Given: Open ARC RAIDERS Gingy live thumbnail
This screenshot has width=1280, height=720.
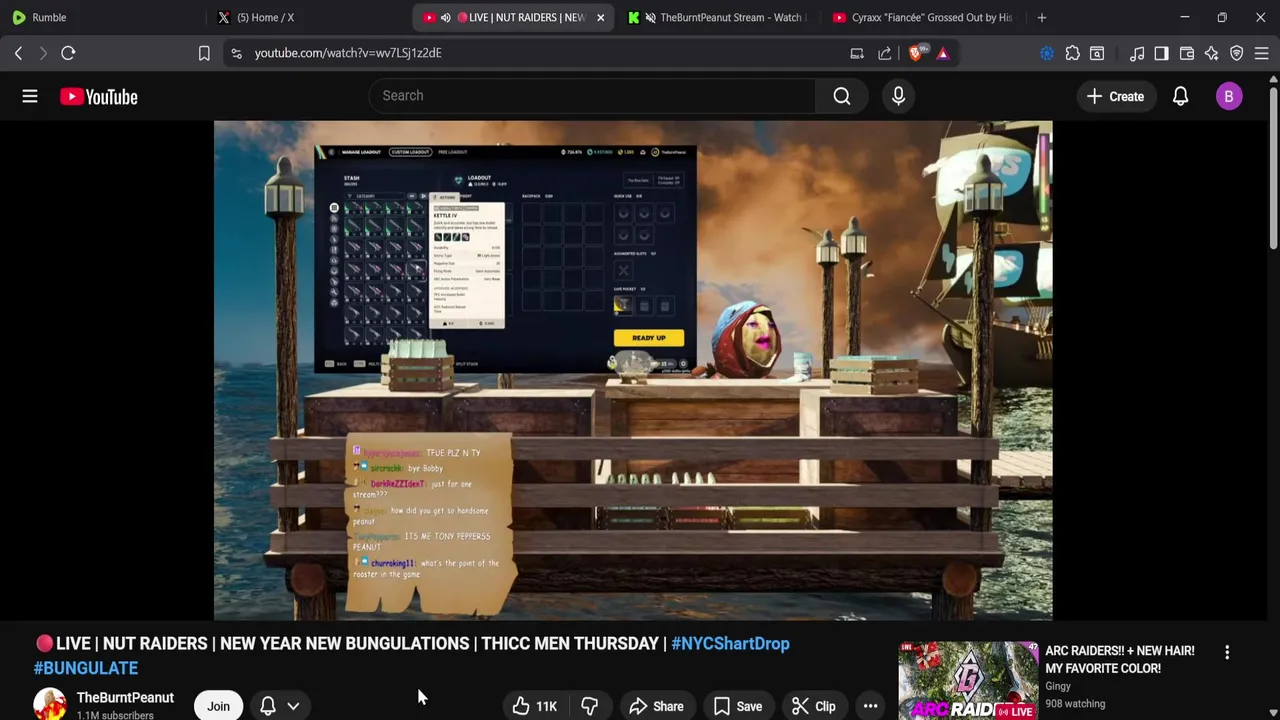Looking at the screenshot, I should click(968, 681).
